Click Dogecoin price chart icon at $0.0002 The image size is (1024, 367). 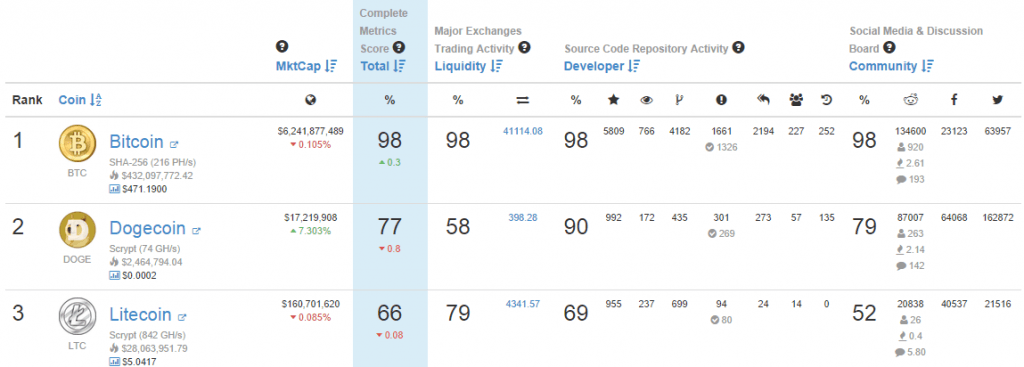point(114,276)
